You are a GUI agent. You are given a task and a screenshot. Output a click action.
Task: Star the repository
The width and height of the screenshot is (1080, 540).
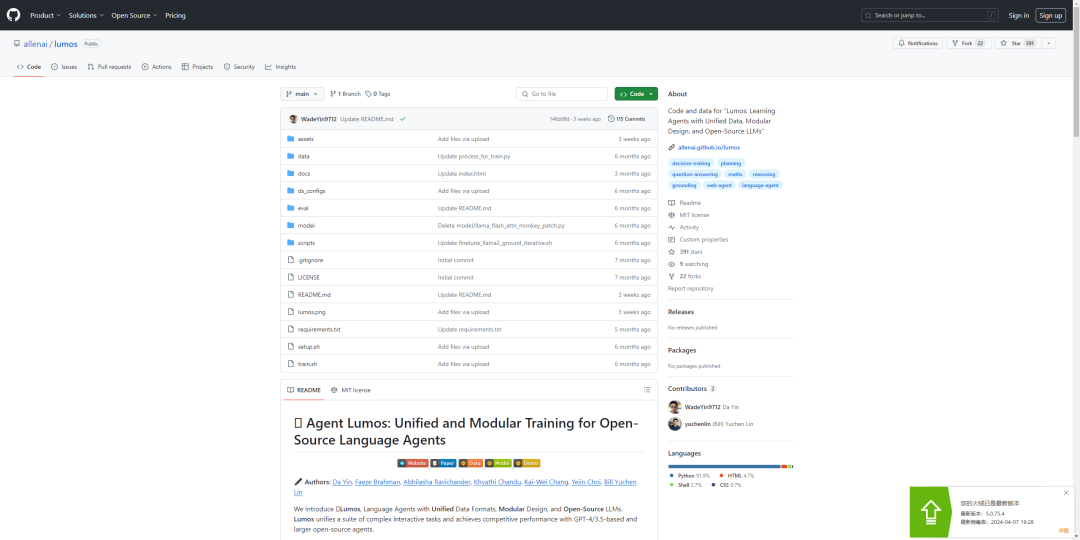pyautogui.click(x=1017, y=43)
